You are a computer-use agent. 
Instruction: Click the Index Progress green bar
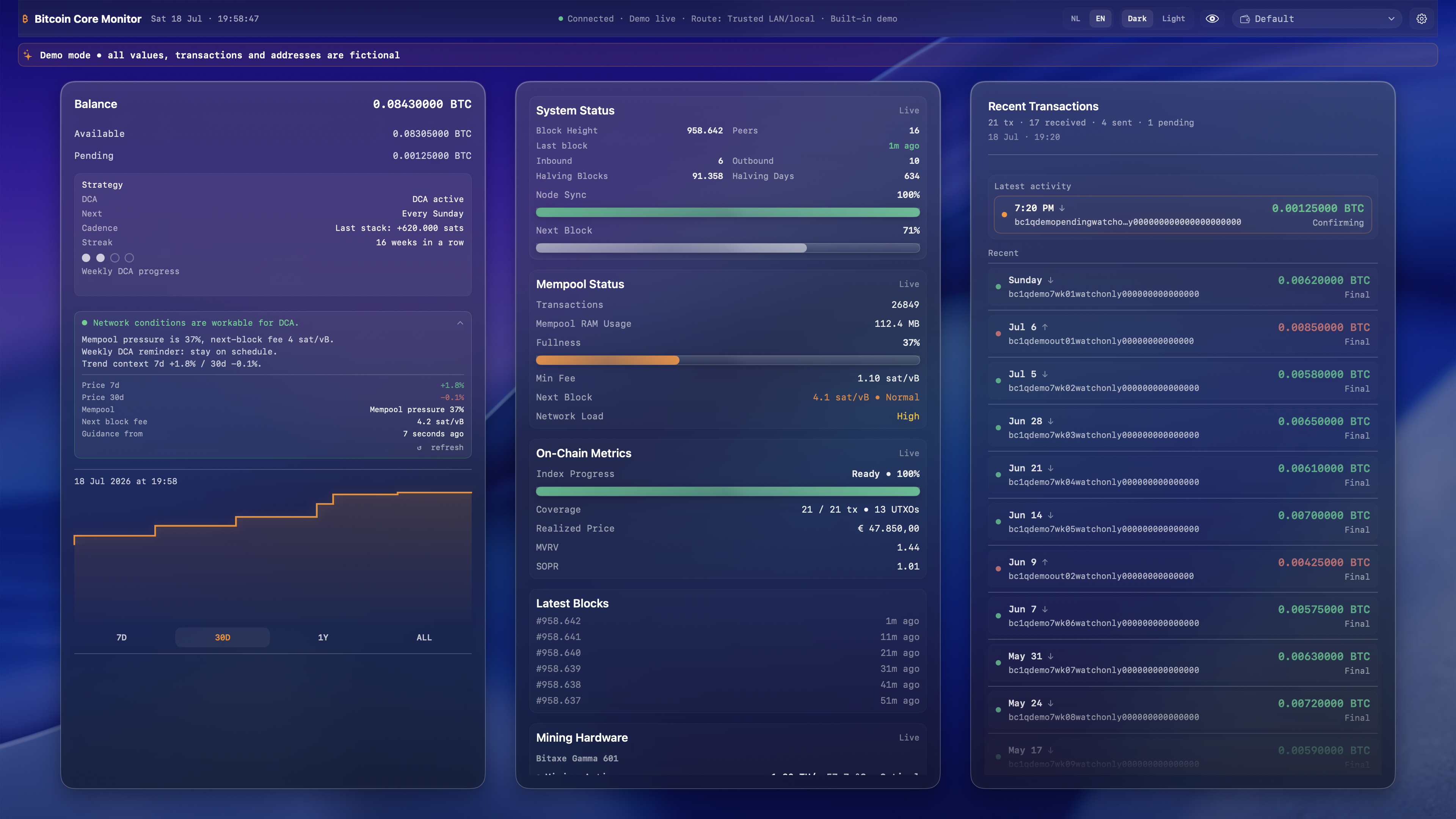coord(728,492)
